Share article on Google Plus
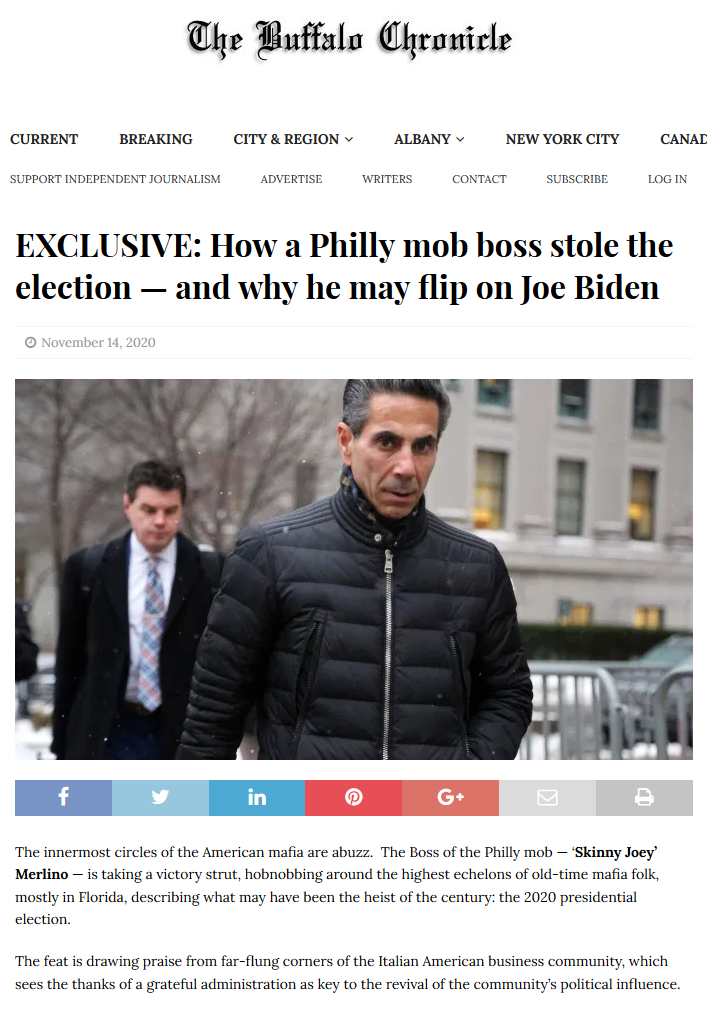Viewport: 707px width, 1015px height. (451, 798)
